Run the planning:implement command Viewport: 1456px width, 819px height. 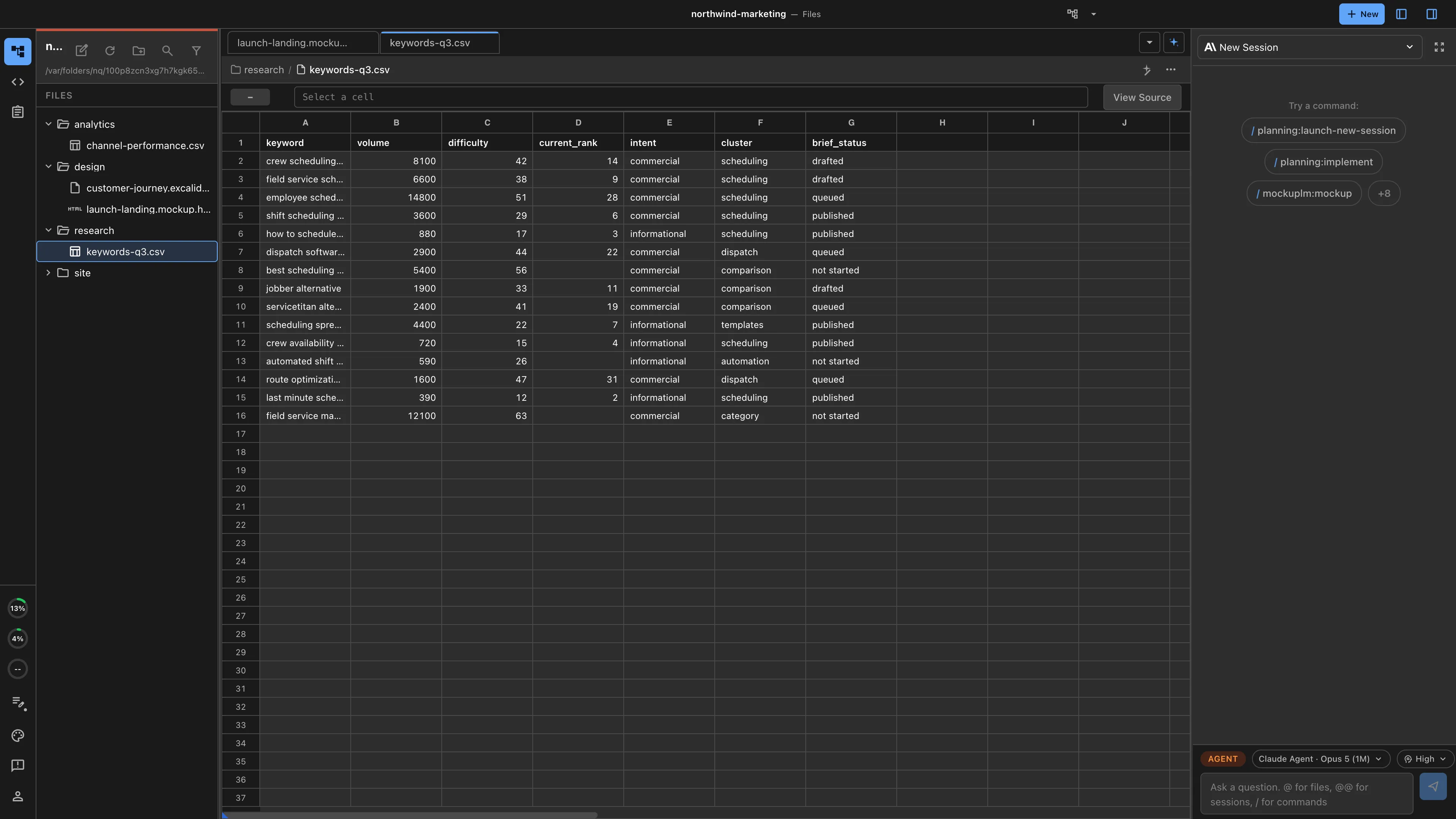point(1323,162)
